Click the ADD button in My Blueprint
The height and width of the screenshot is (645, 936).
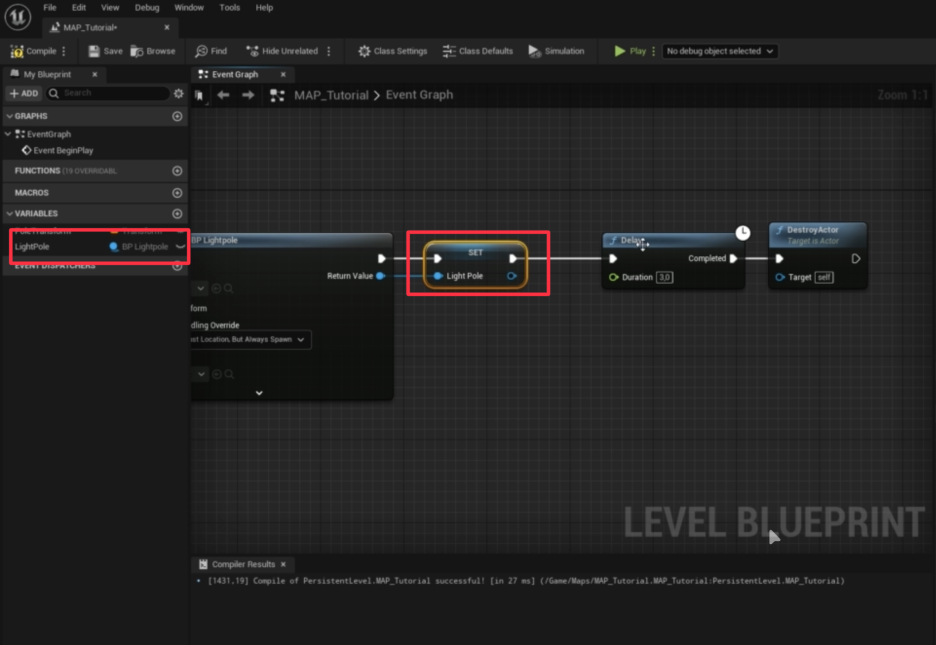pyautogui.click(x=24, y=93)
